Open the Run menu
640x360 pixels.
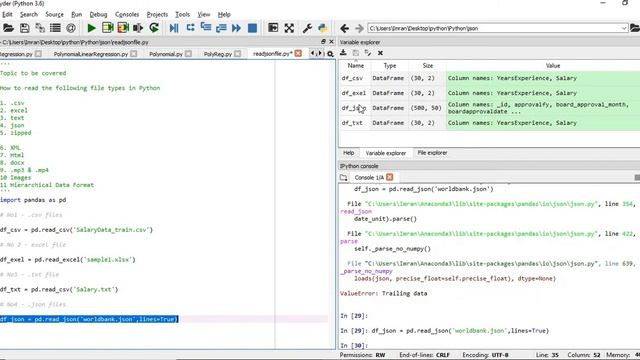(76, 14)
